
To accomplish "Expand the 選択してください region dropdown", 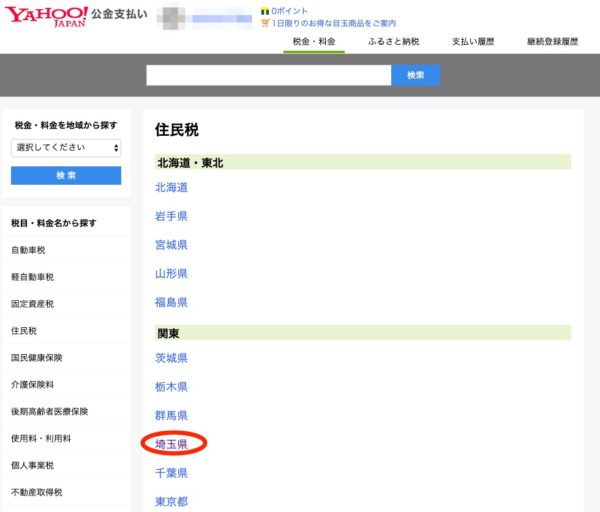I will tap(66, 147).
